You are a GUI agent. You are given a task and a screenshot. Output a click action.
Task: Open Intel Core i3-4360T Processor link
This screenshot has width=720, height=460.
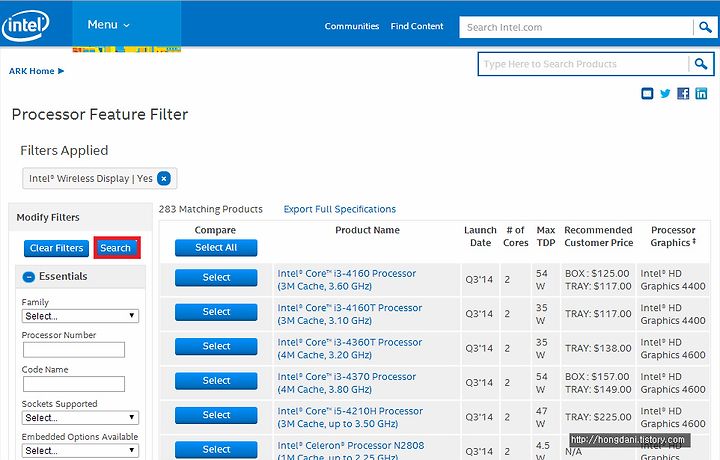(x=349, y=348)
